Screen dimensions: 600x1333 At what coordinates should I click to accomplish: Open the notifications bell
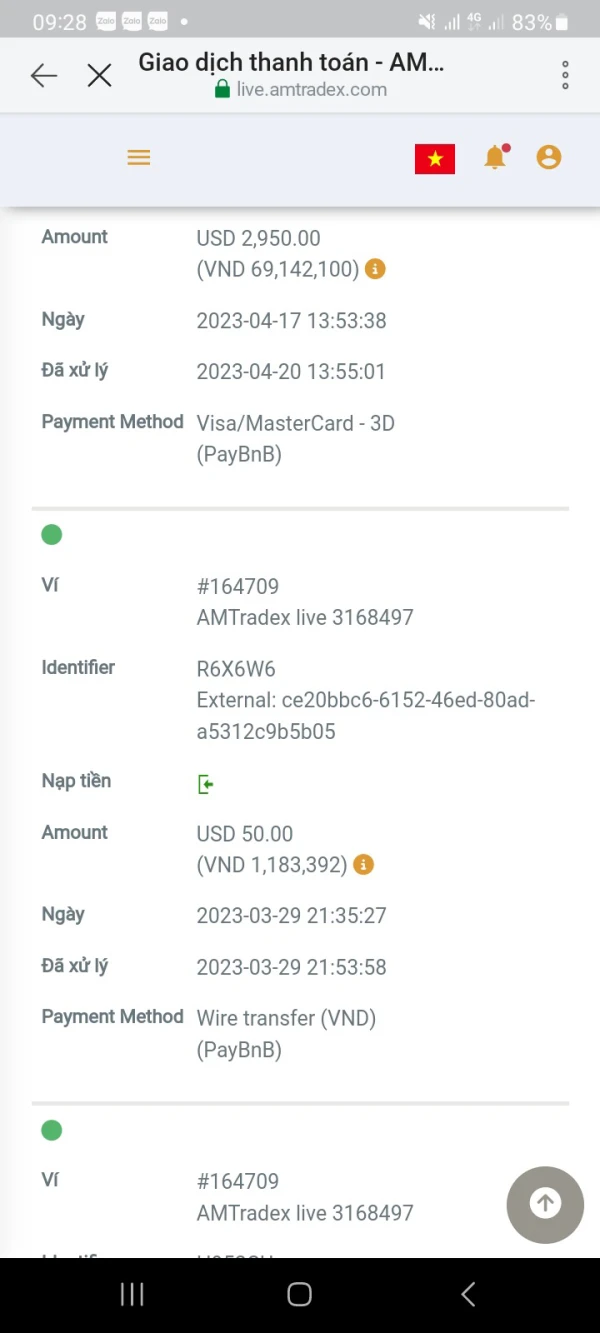tap(495, 157)
